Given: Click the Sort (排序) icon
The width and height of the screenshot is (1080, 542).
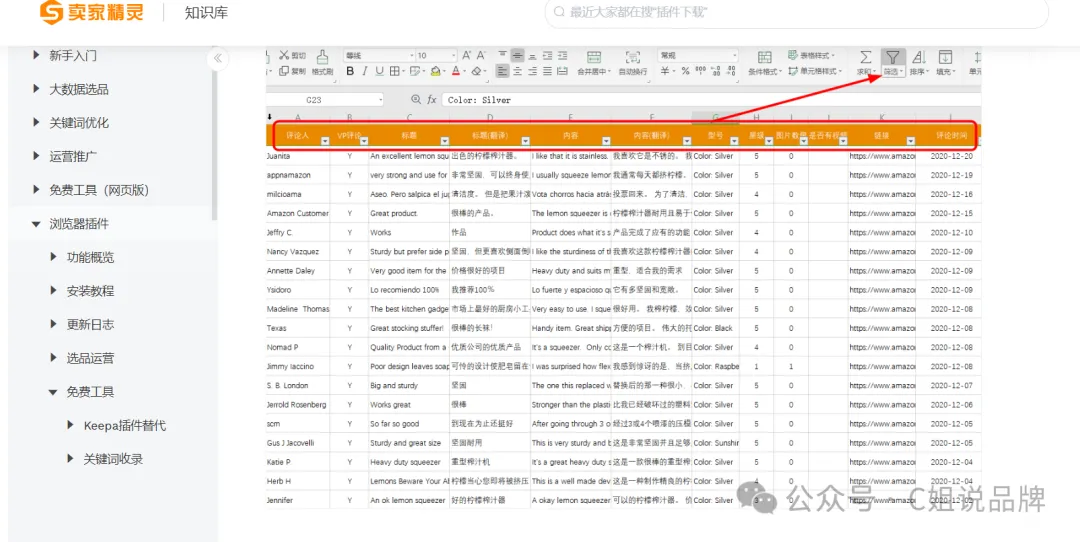Looking at the screenshot, I should click(x=918, y=56).
